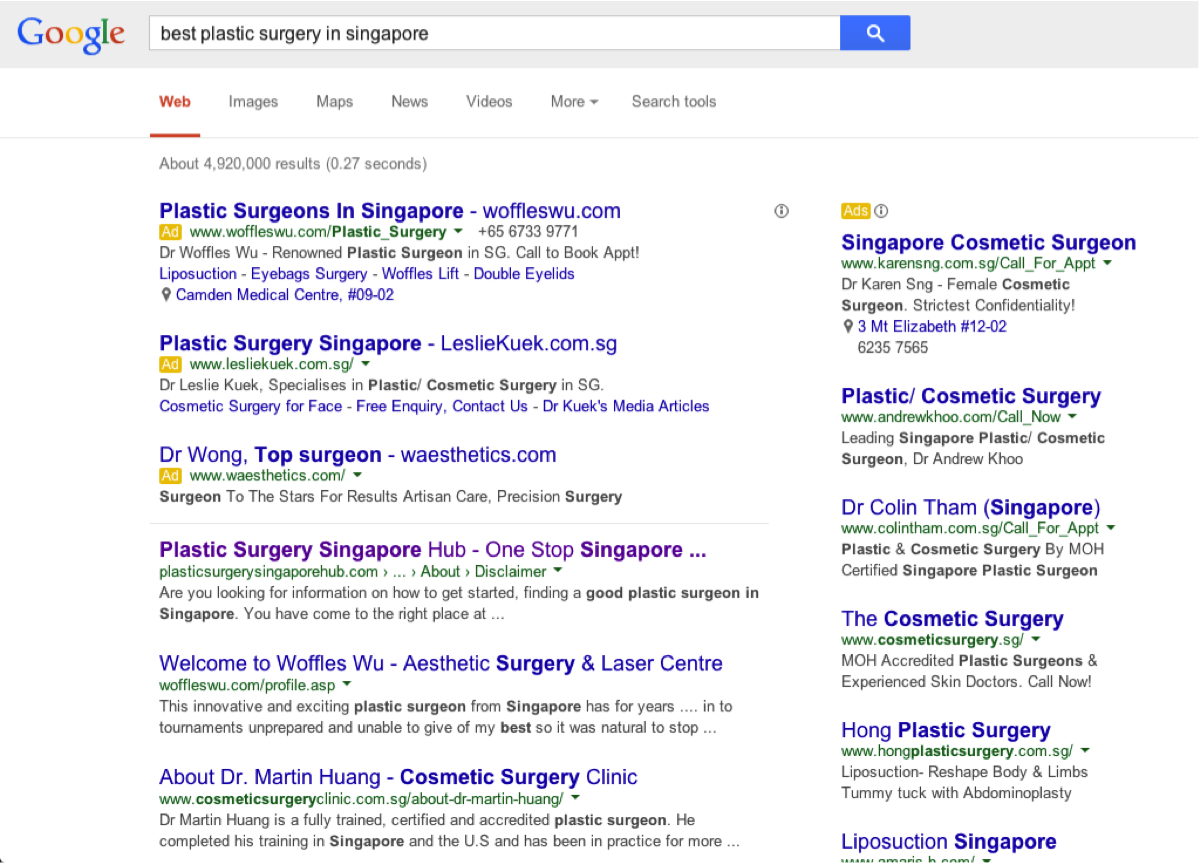Open Plastic Surgery Singapore Hub result
Image resolution: width=1199 pixels, height=863 pixels.
[x=432, y=550]
